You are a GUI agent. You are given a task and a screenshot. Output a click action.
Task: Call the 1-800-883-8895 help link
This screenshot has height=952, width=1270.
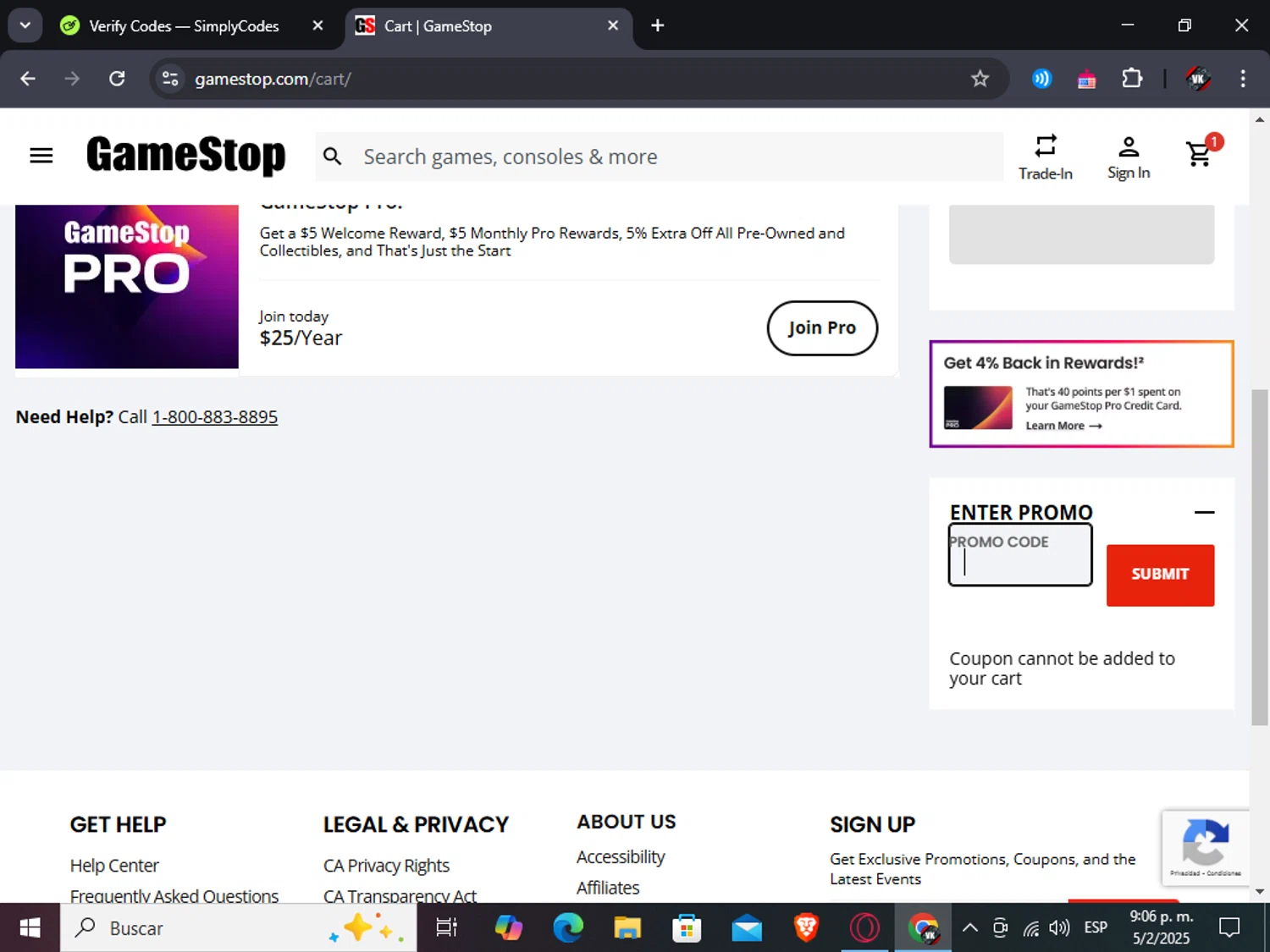coord(215,417)
